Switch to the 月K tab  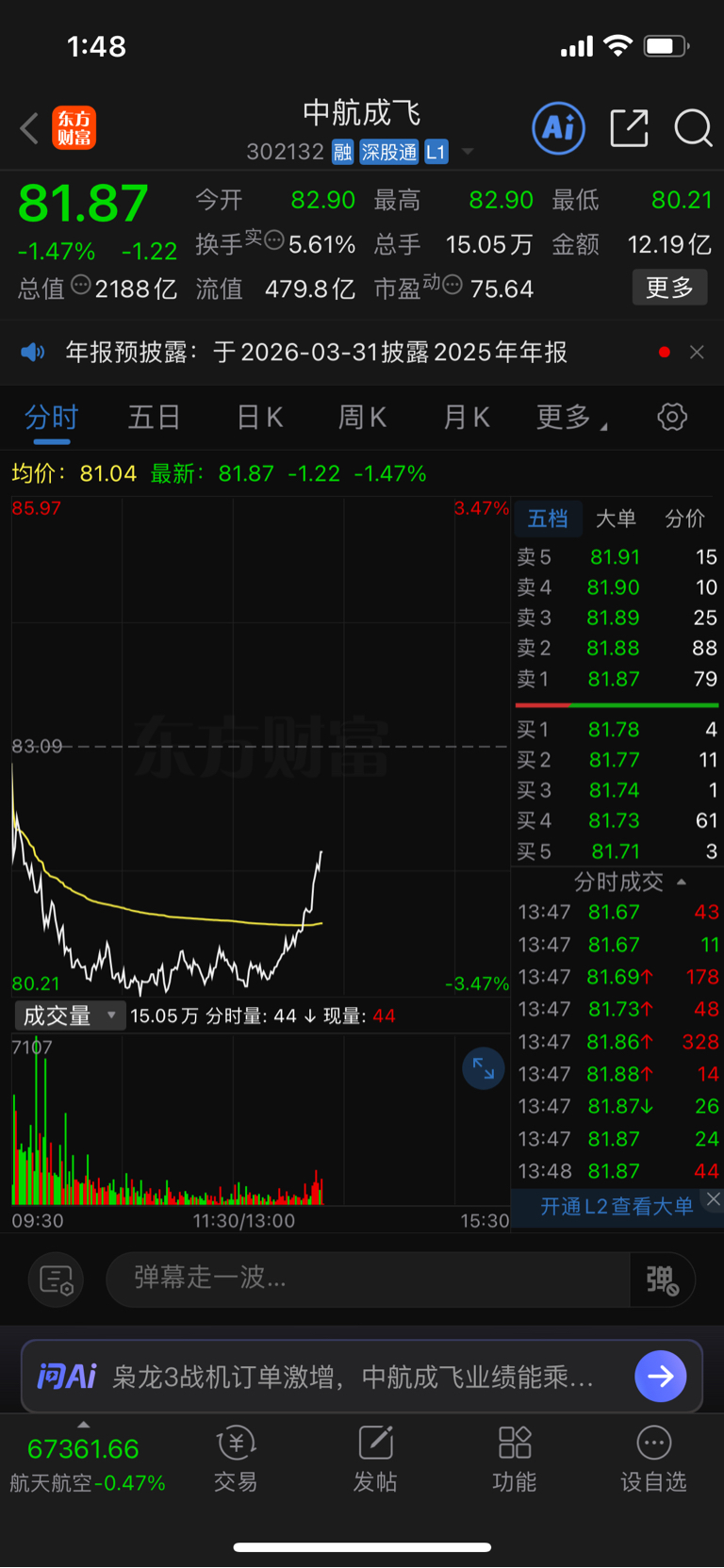click(466, 417)
